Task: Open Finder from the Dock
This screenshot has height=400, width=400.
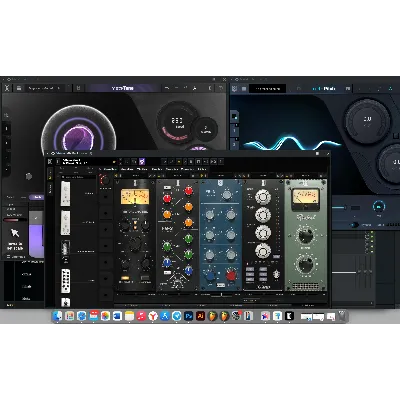Action: pos(57,316)
